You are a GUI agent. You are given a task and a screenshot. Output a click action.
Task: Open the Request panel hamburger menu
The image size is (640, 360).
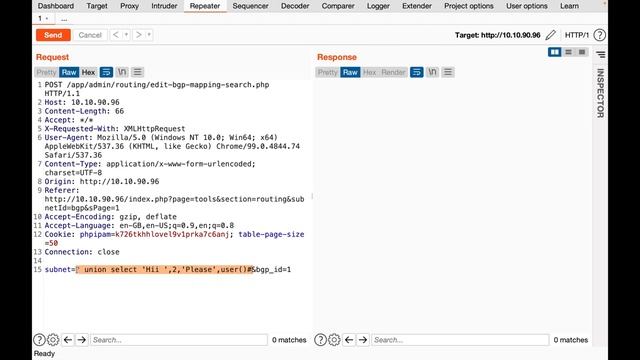click(138, 72)
